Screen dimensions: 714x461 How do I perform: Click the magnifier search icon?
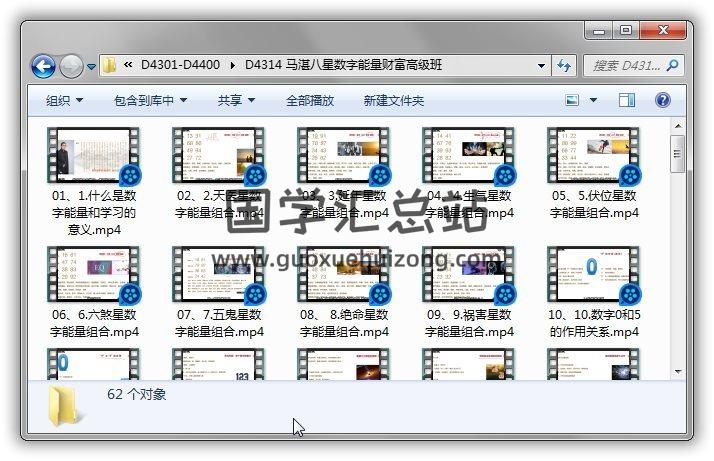point(672,66)
